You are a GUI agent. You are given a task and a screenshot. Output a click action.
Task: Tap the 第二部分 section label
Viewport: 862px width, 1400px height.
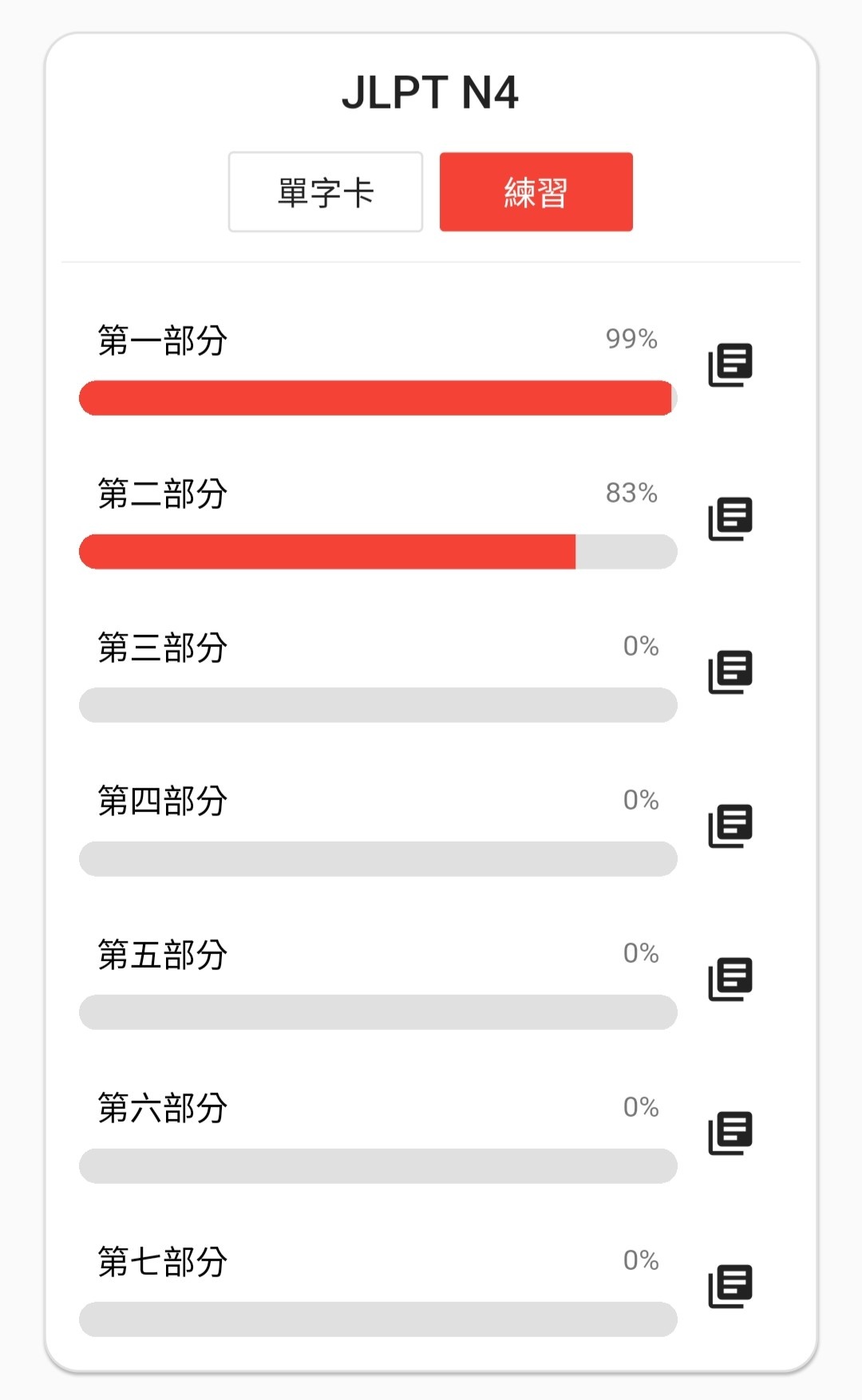click(x=163, y=494)
